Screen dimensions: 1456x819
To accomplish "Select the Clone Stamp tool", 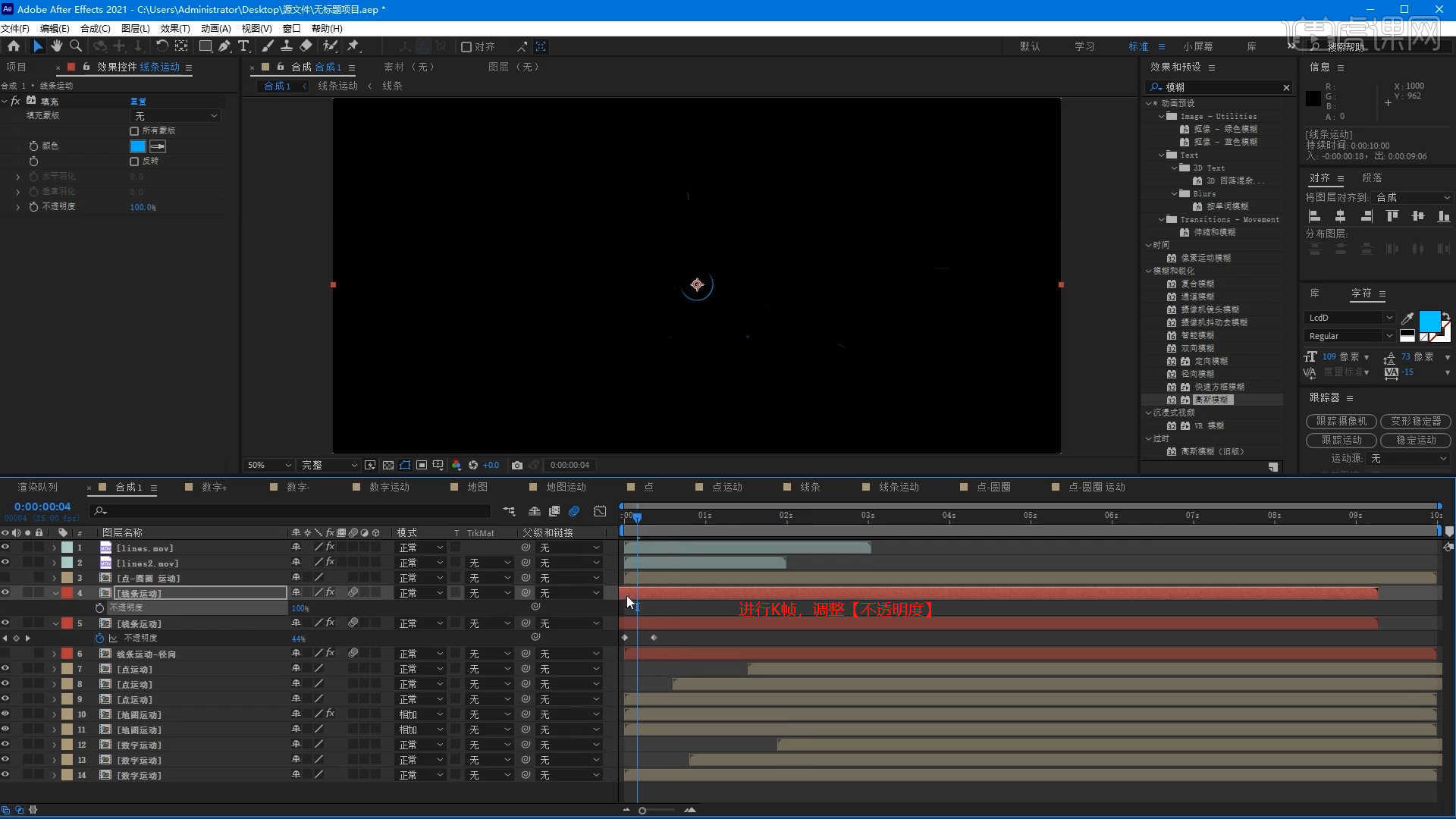I will [x=287, y=46].
